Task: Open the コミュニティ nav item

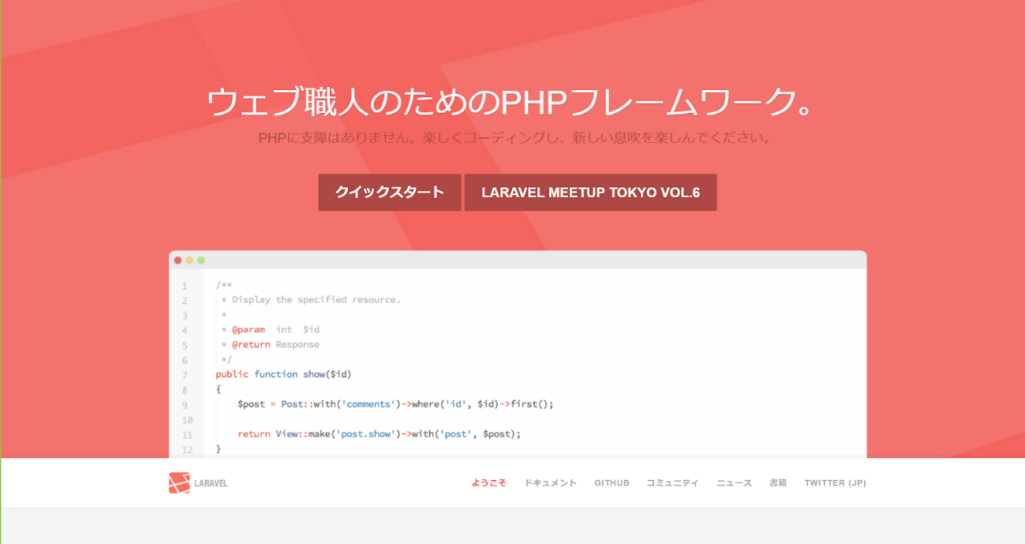Action: 673,483
